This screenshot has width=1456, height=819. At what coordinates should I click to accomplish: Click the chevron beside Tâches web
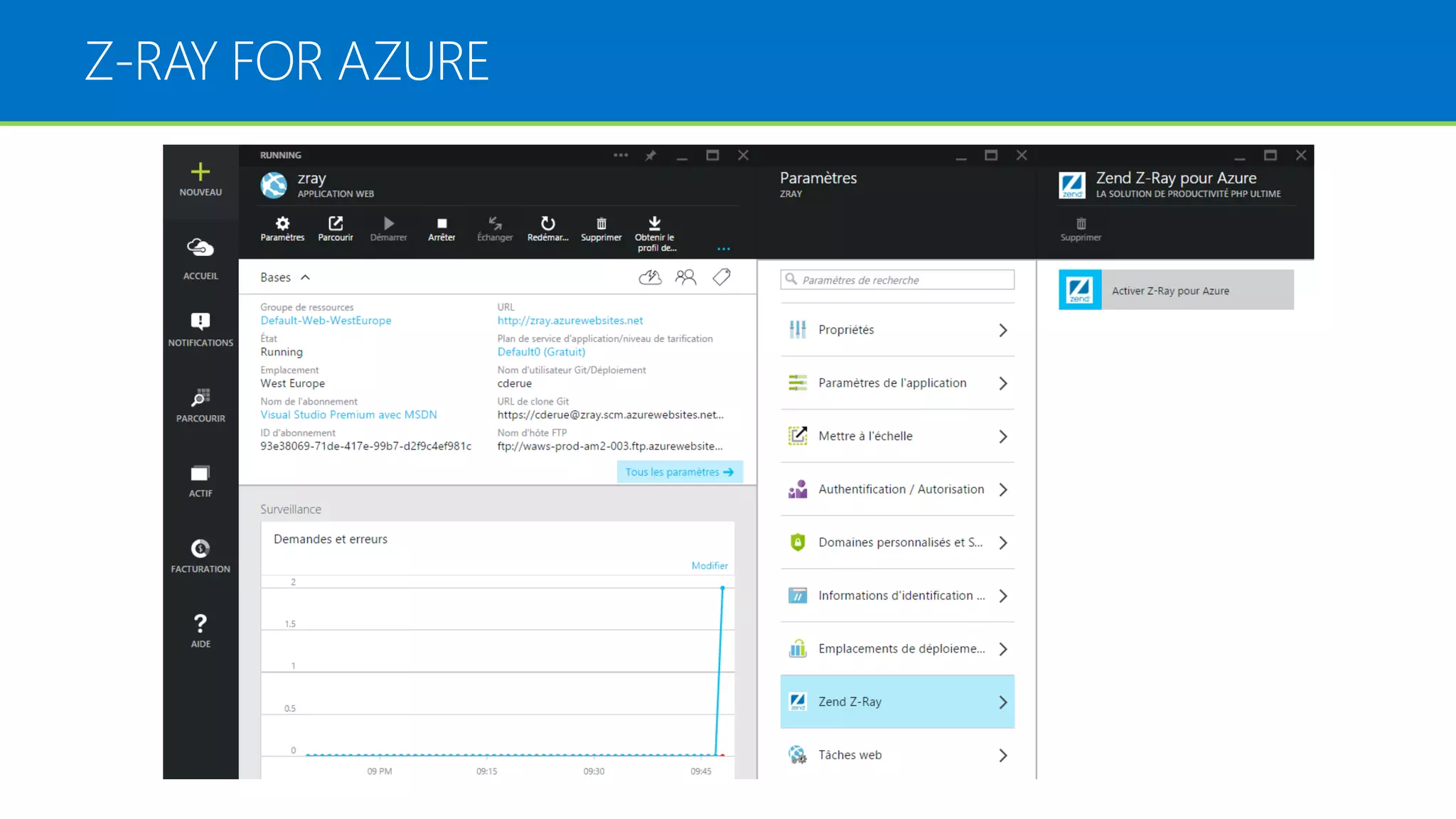click(x=1003, y=755)
